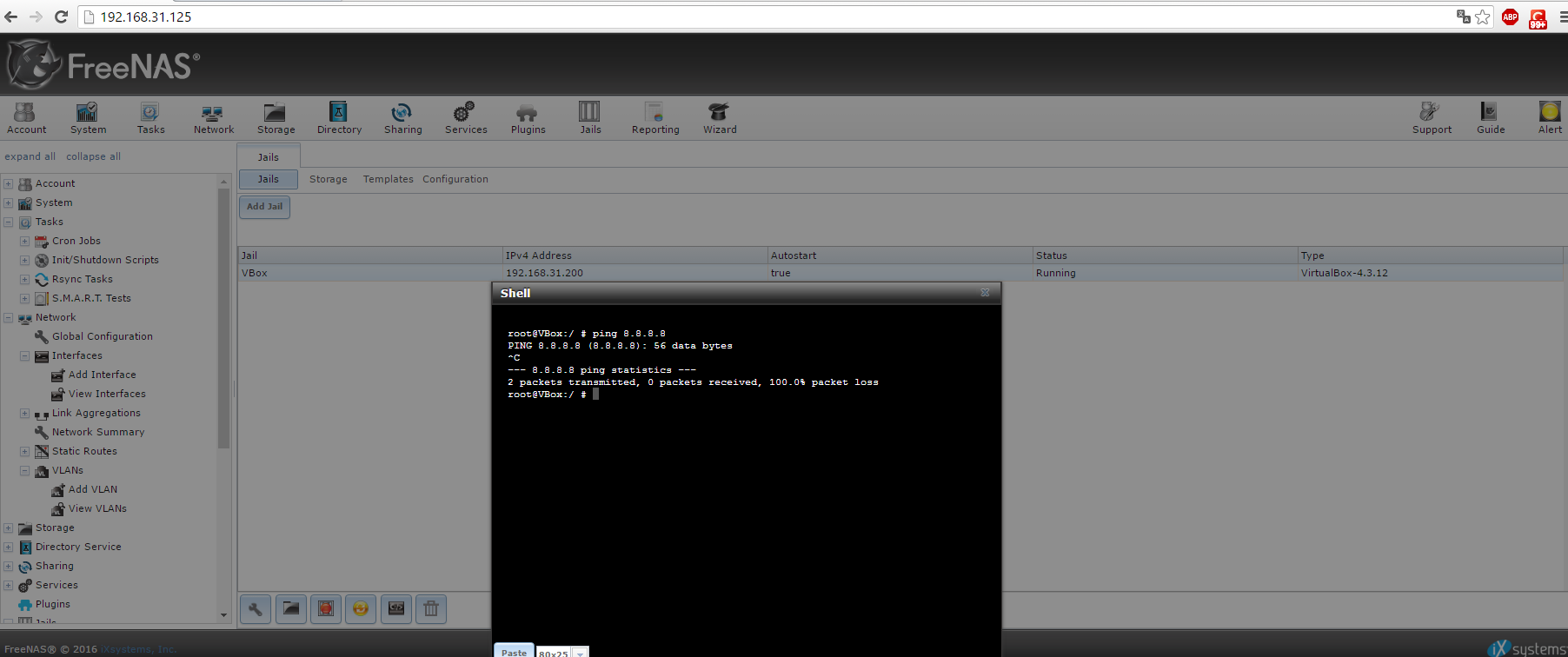The image size is (1568, 657).
Task: Expand the Rsync Tasks node
Action: click(x=24, y=279)
